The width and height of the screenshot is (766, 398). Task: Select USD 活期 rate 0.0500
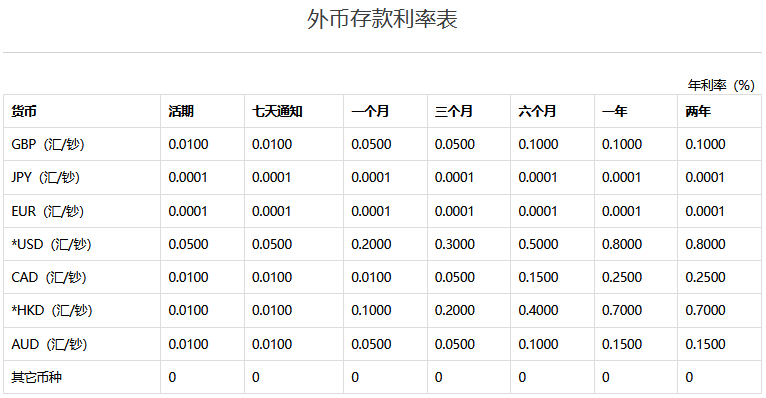tap(189, 244)
